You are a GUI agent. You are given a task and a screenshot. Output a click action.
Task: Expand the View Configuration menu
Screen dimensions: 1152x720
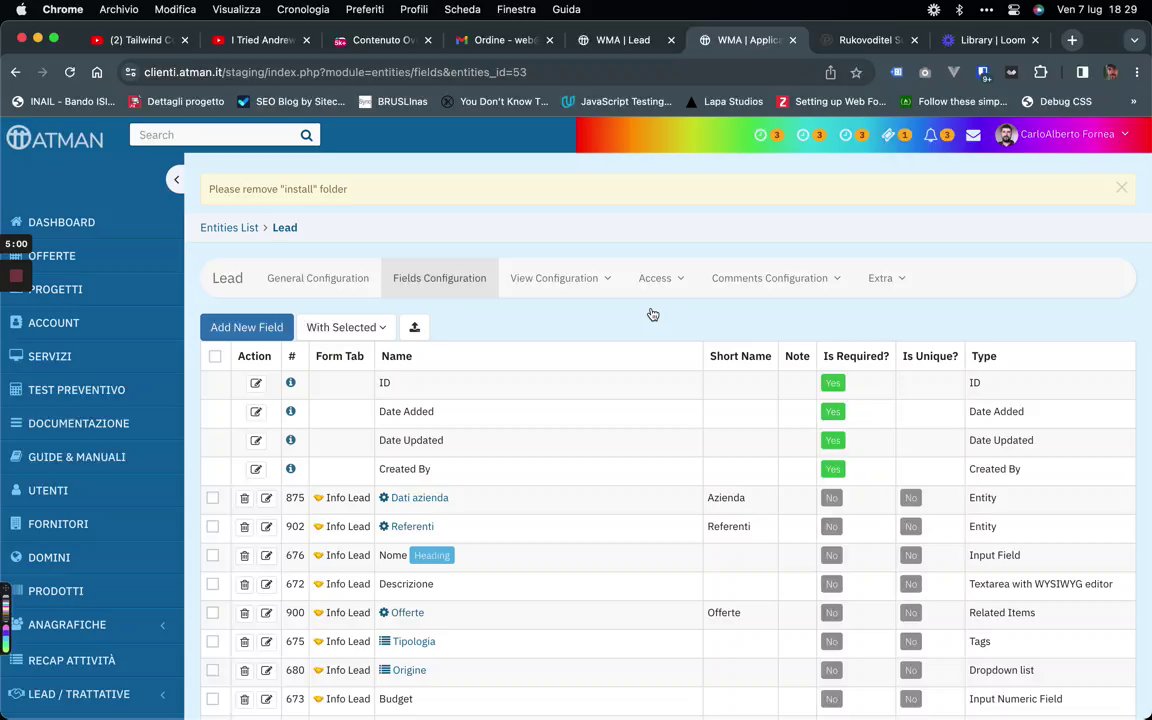coord(561,278)
